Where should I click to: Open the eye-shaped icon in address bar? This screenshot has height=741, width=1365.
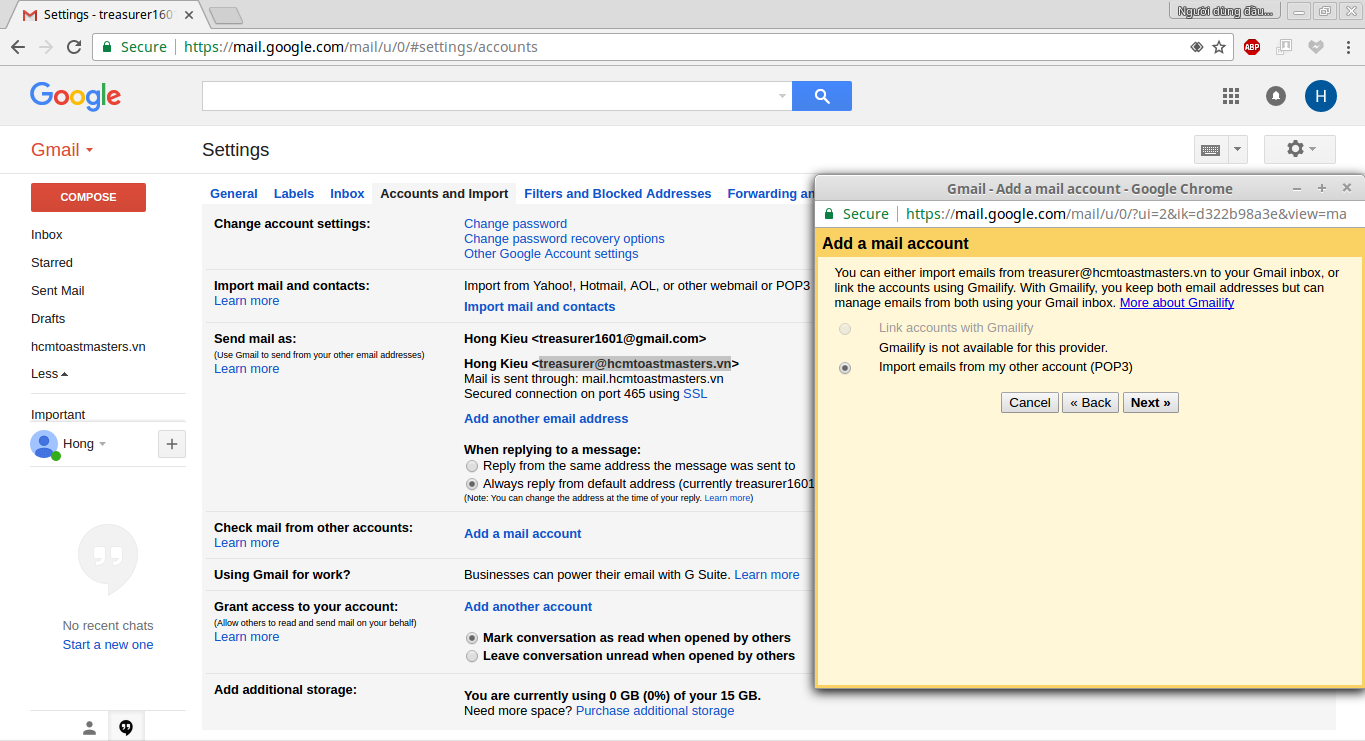(x=1196, y=47)
